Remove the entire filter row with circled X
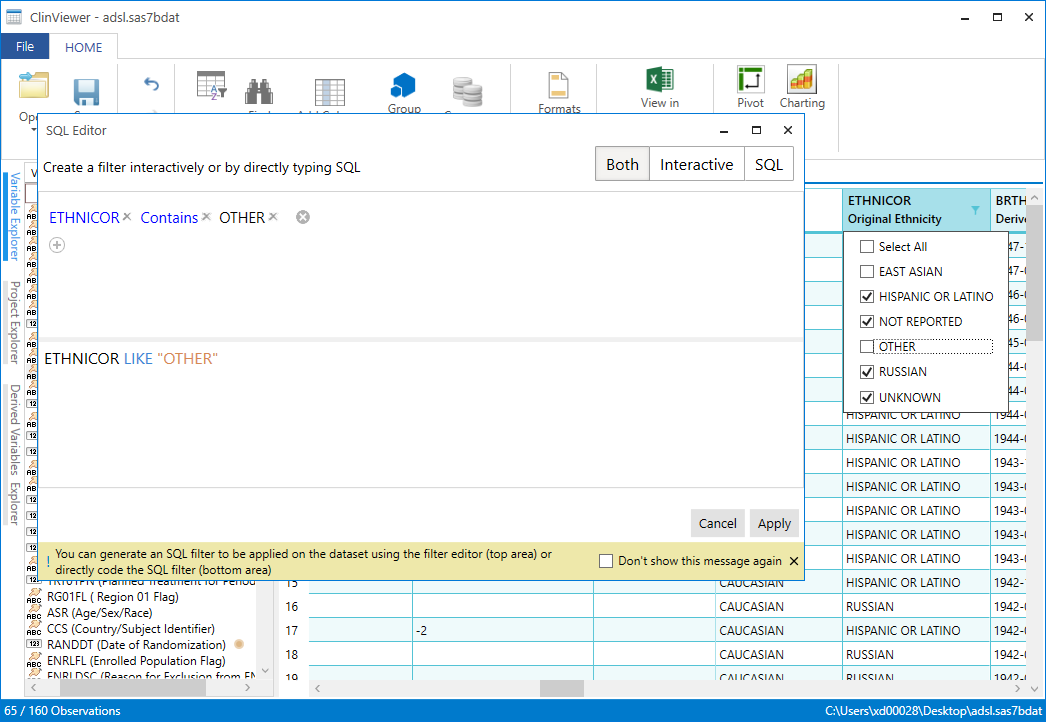Image resolution: width=1046 pixels, height=722 pixels. click(303, 217)
